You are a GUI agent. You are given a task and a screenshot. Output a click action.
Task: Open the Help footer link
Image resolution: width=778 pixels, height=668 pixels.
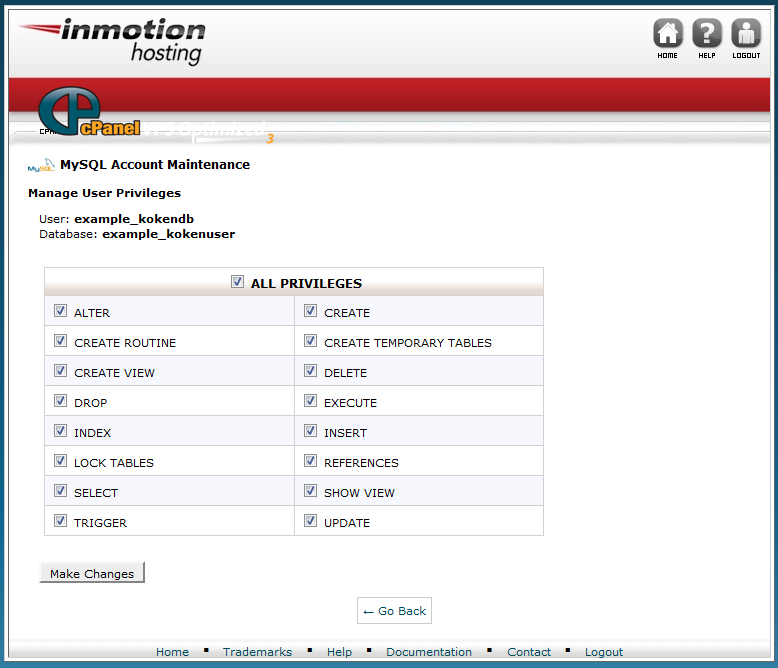339,652
